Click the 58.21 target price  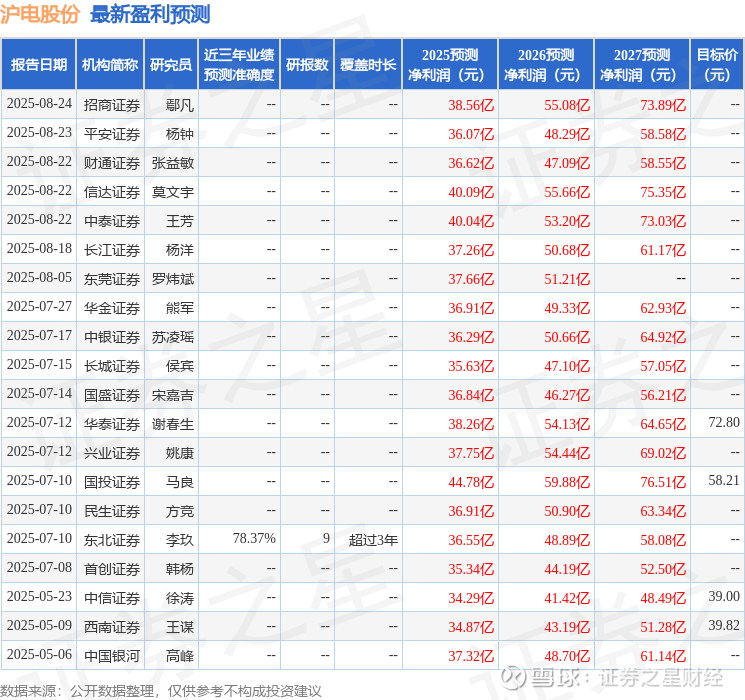click(x=724, y=480)
